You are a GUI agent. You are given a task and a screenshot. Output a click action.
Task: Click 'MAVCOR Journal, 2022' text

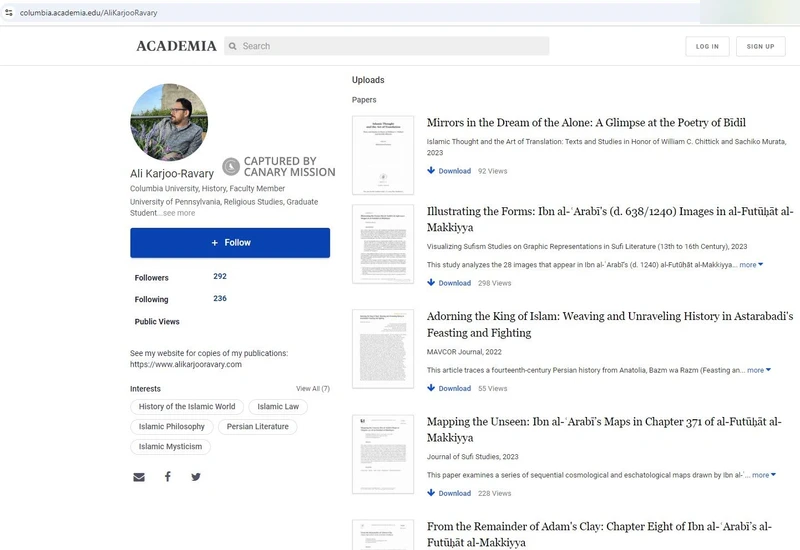464,352
